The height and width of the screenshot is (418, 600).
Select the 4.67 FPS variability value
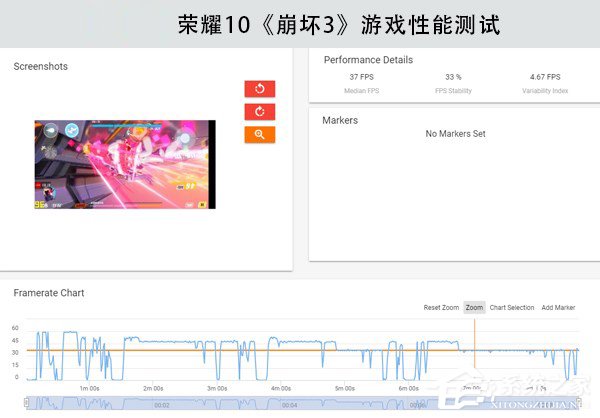545,77
